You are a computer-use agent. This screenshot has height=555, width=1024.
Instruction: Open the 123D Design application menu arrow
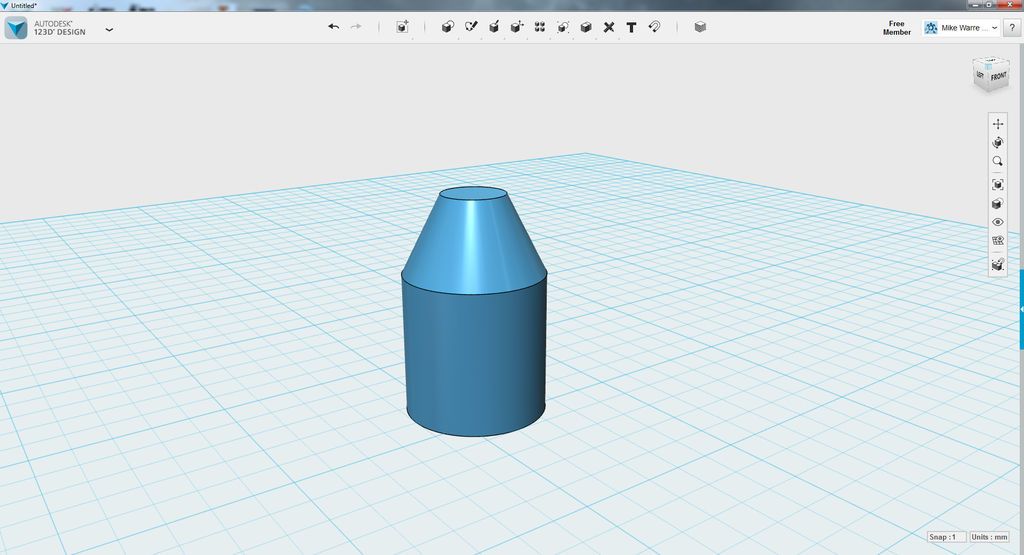(109, 29)
